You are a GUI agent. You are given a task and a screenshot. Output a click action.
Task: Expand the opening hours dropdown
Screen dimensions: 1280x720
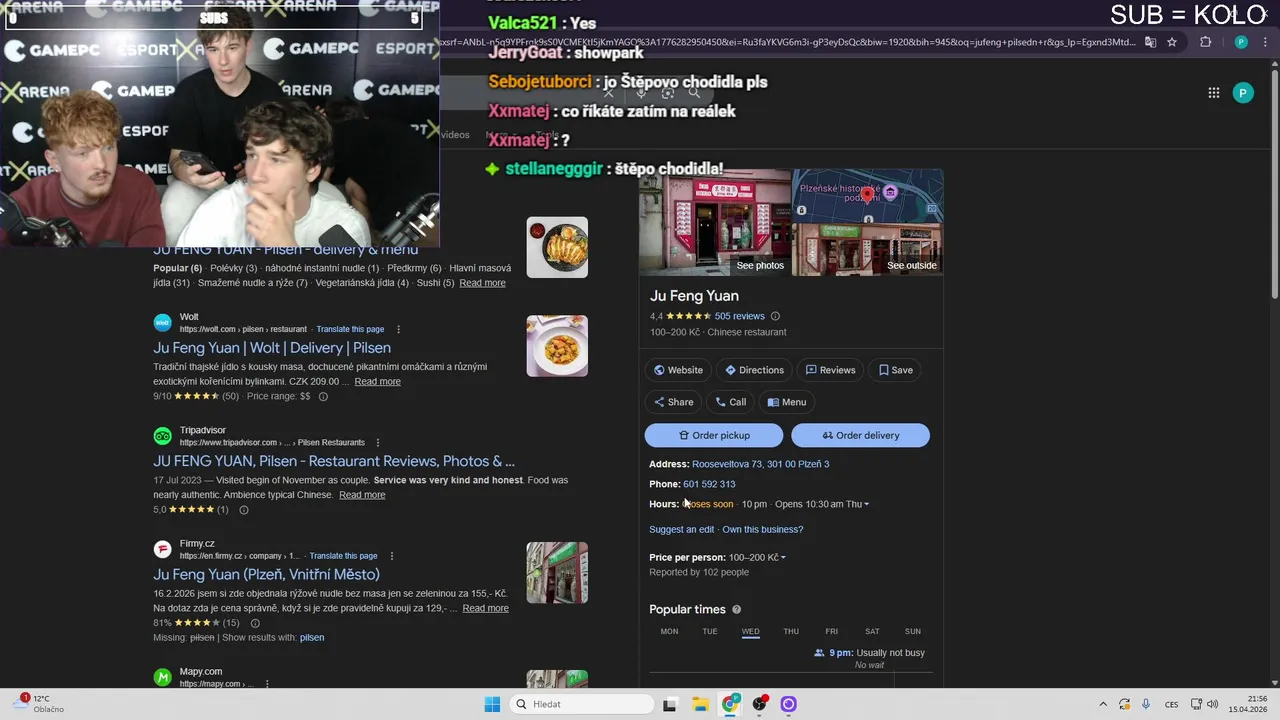866,504
